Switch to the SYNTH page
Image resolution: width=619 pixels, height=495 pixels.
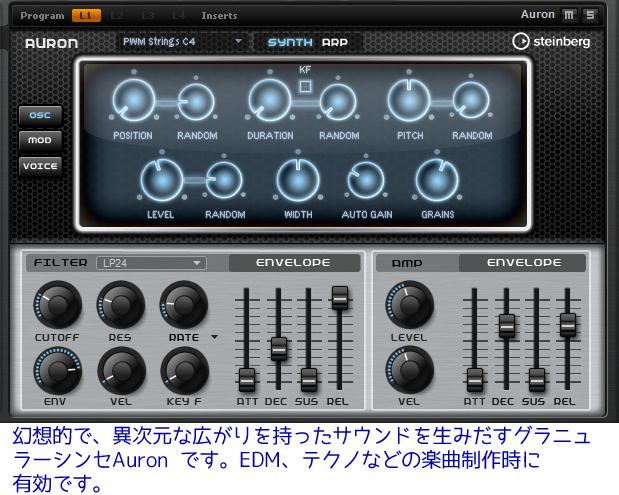[x=290, y=42]
